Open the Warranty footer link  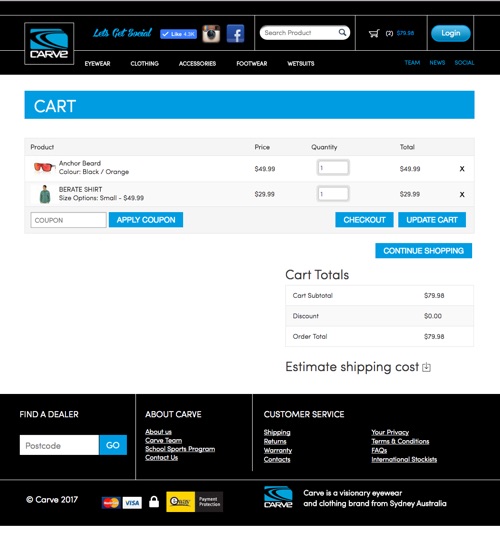click(278, 451)
